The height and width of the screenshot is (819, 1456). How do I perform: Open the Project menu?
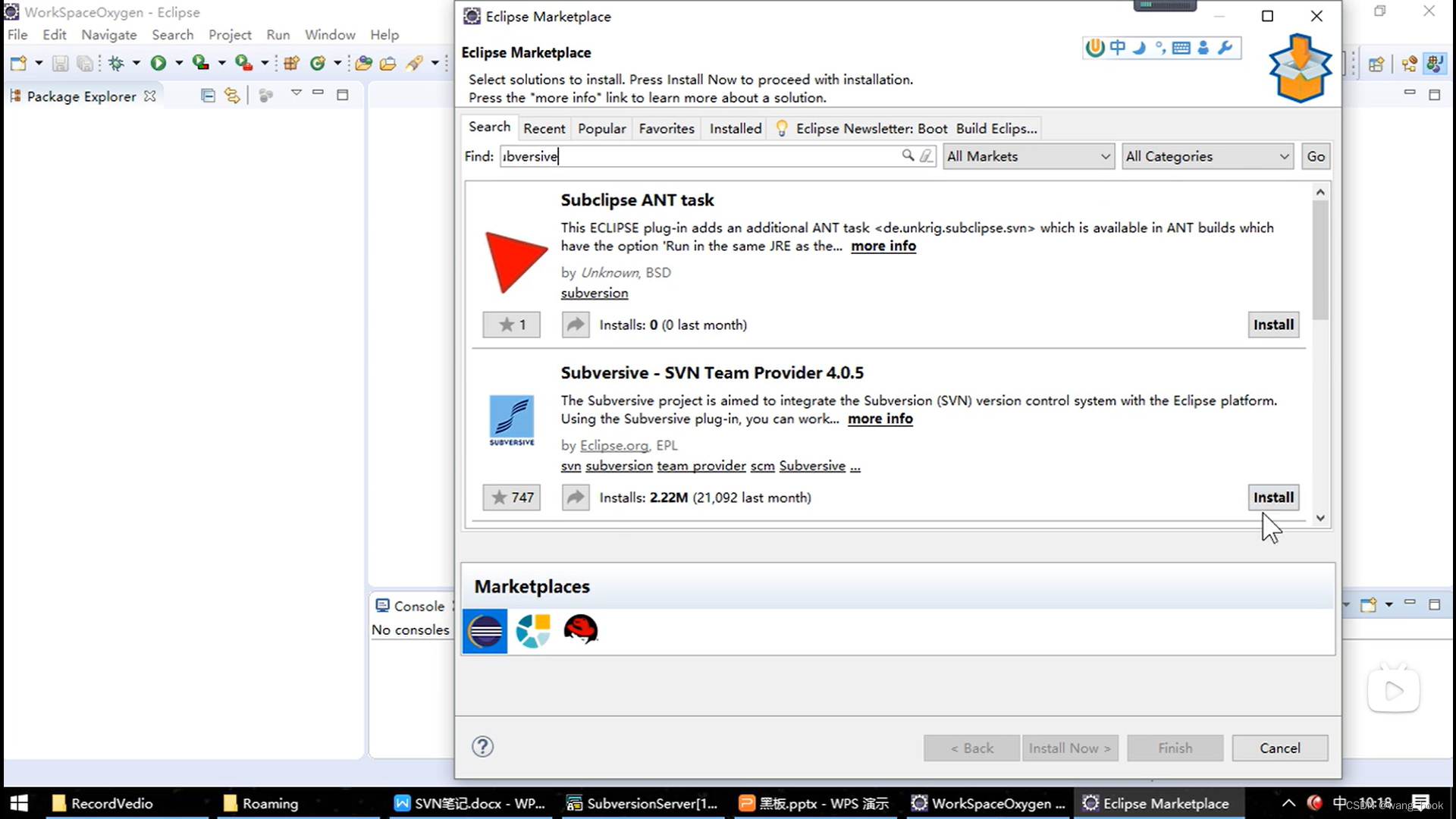click(230, 35)
